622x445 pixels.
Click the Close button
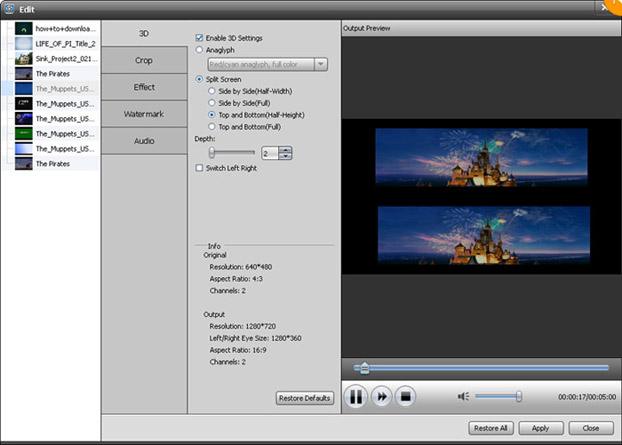click(x=591, y=428)
